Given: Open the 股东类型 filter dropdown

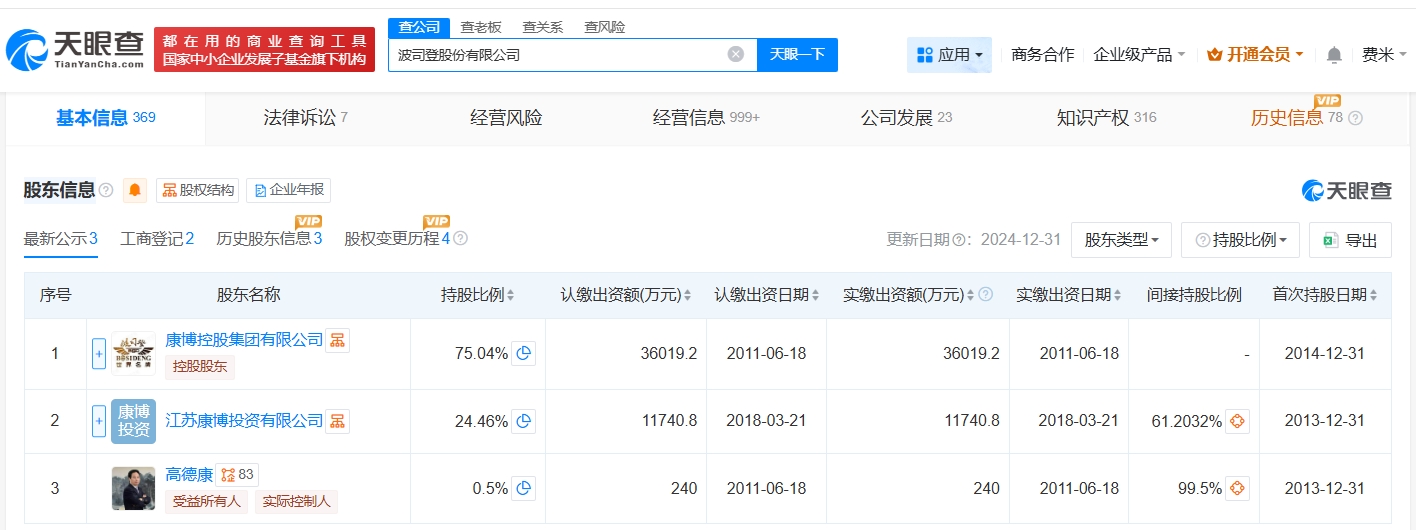Looking at the screenshot, I should coord(1121,240).
